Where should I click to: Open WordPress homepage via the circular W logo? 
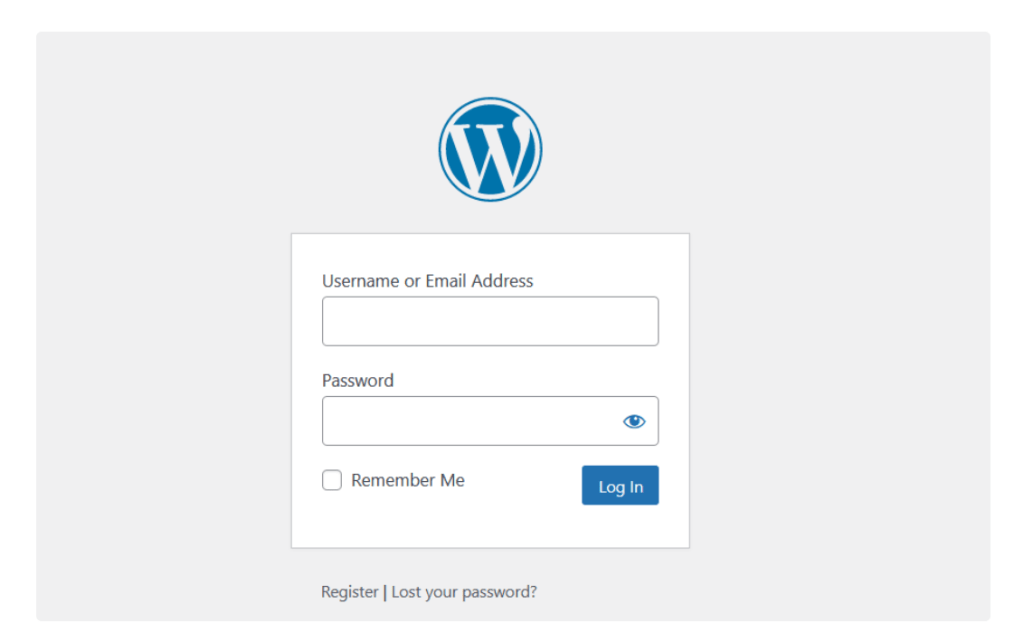coord(490,148)
